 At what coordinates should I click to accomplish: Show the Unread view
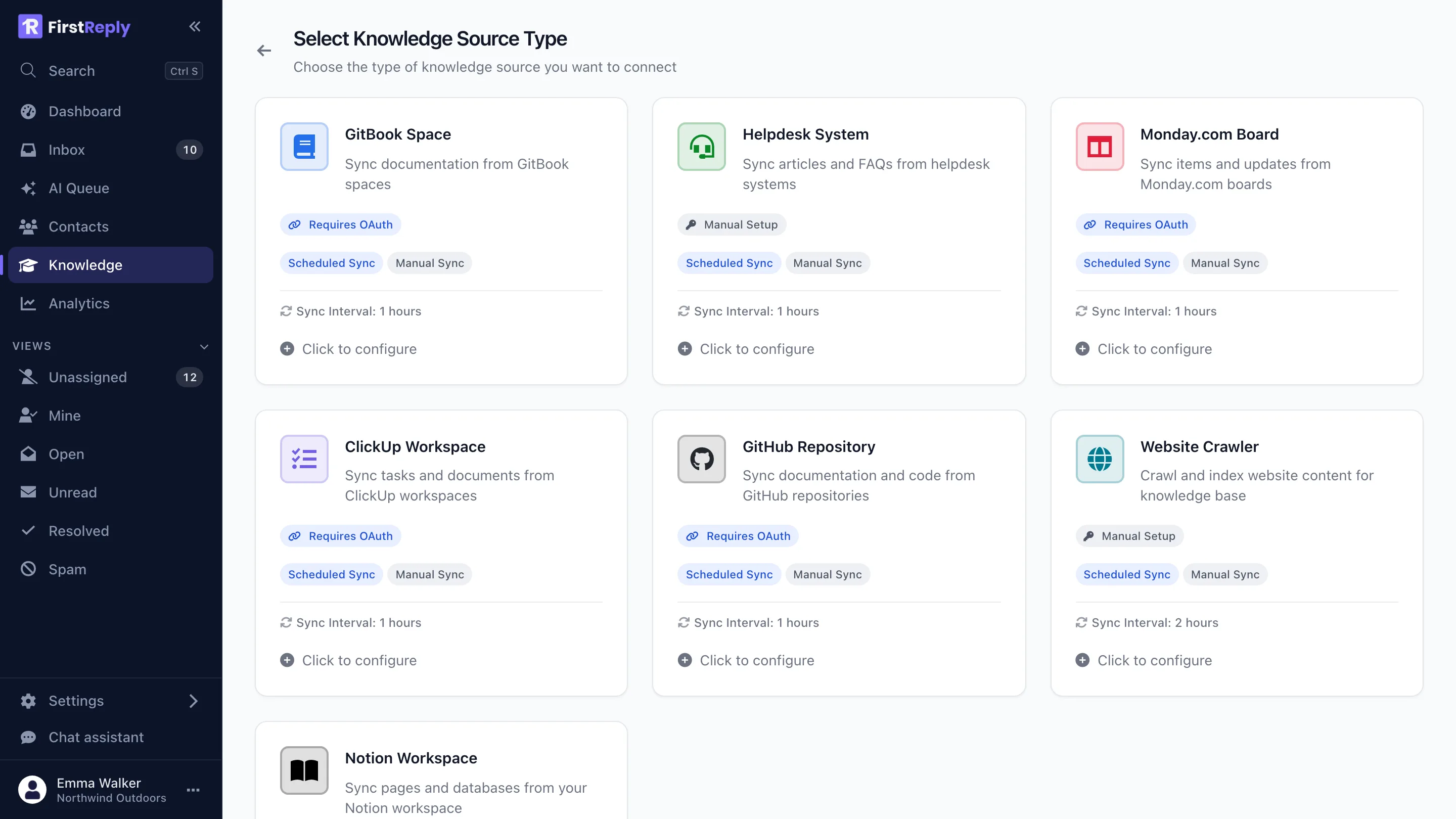[x=111, y=492]
